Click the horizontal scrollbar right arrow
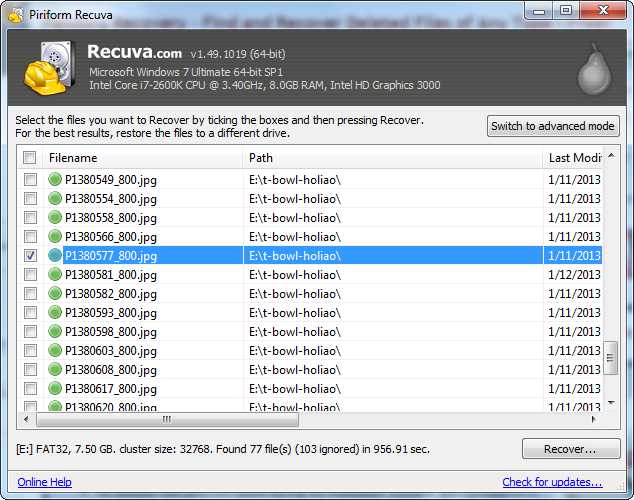This screenshot has height=500, width=634. 593,419
